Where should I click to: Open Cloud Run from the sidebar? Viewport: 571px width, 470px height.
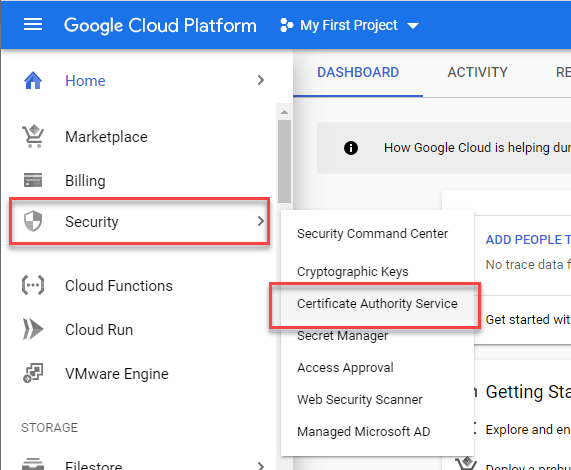(x=99, y=330)
